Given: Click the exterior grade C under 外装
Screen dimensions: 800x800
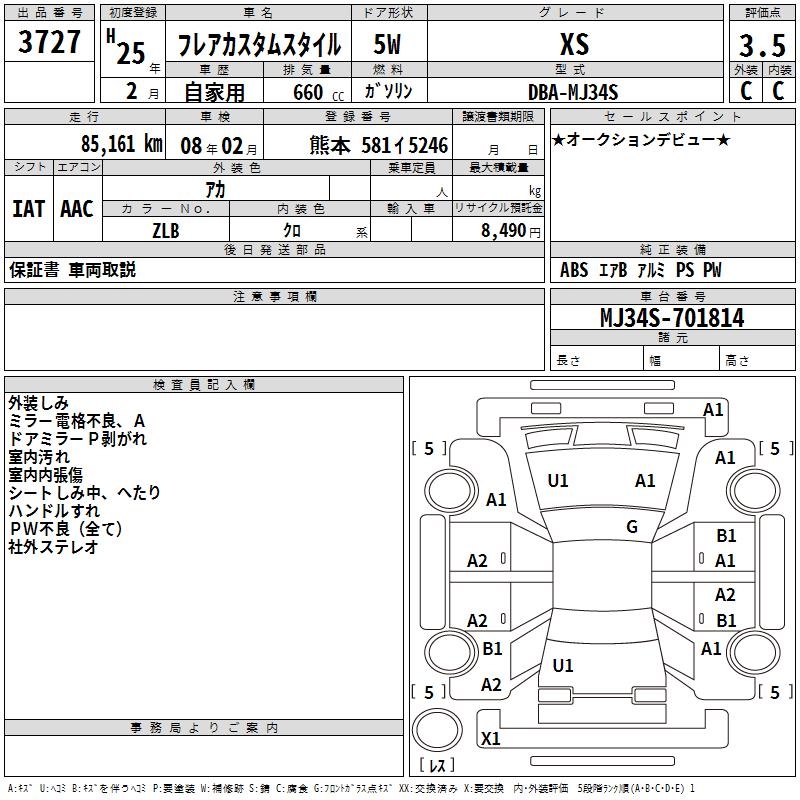Looking at the screenshot, I should (746, 91).
